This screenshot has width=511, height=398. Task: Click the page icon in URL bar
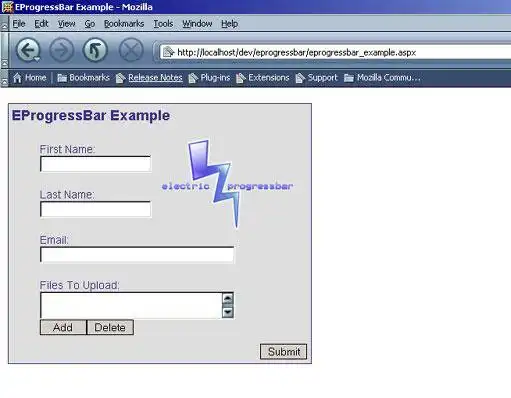tap(169, 52)
